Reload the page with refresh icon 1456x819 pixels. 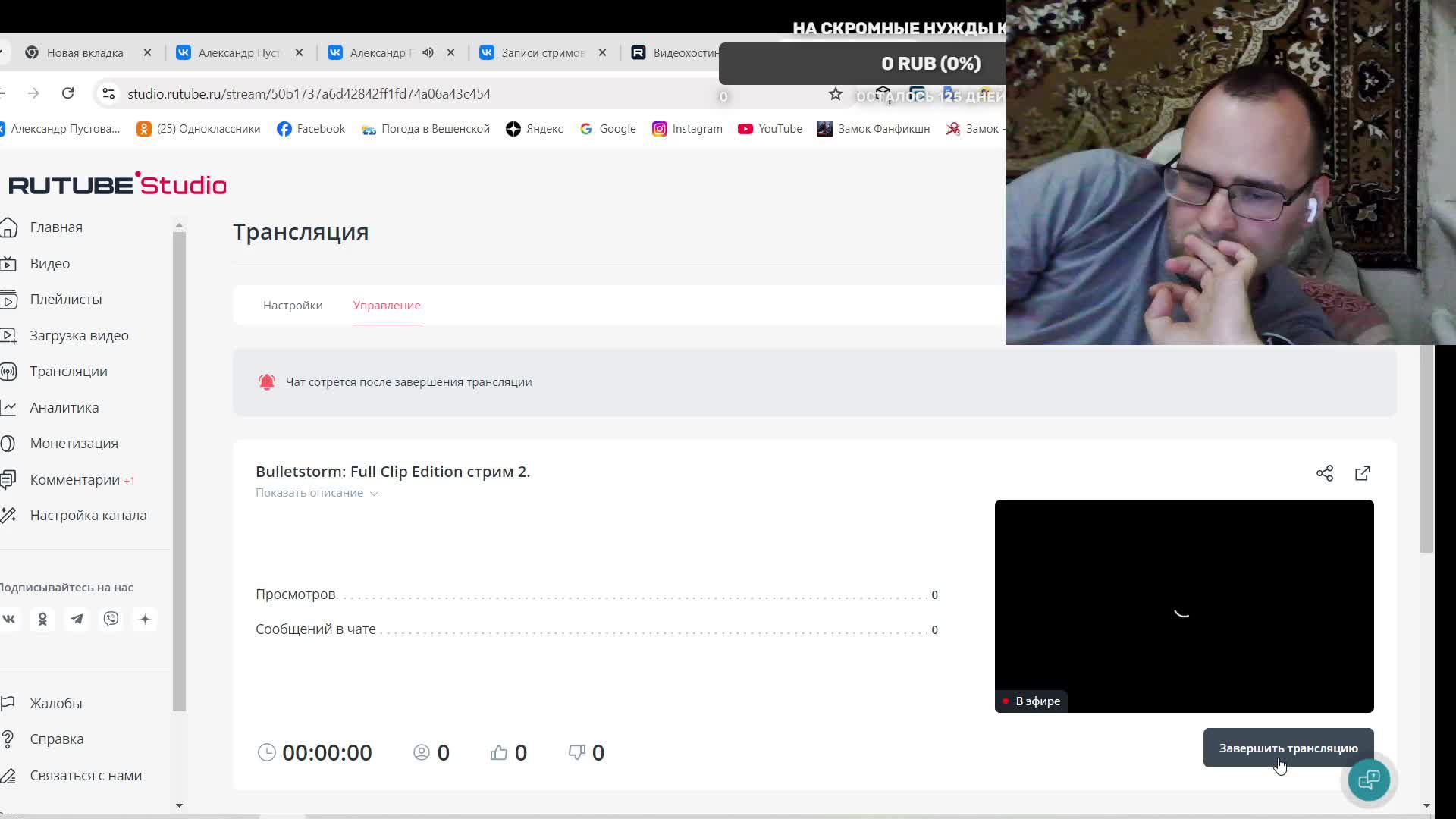pyautogui.click(x=67, y=93)
